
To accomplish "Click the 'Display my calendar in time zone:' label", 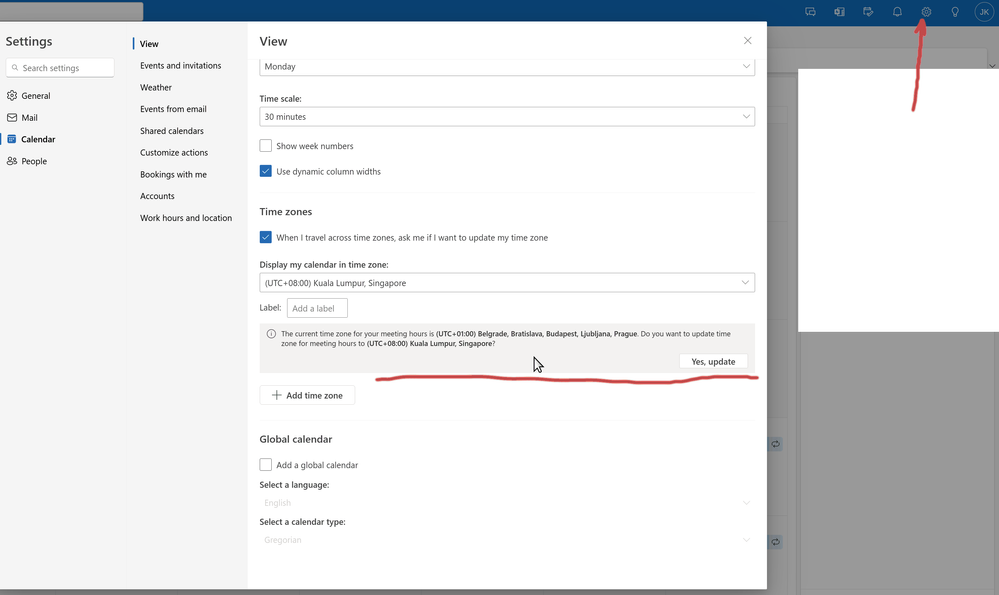I will coord(324,264).
